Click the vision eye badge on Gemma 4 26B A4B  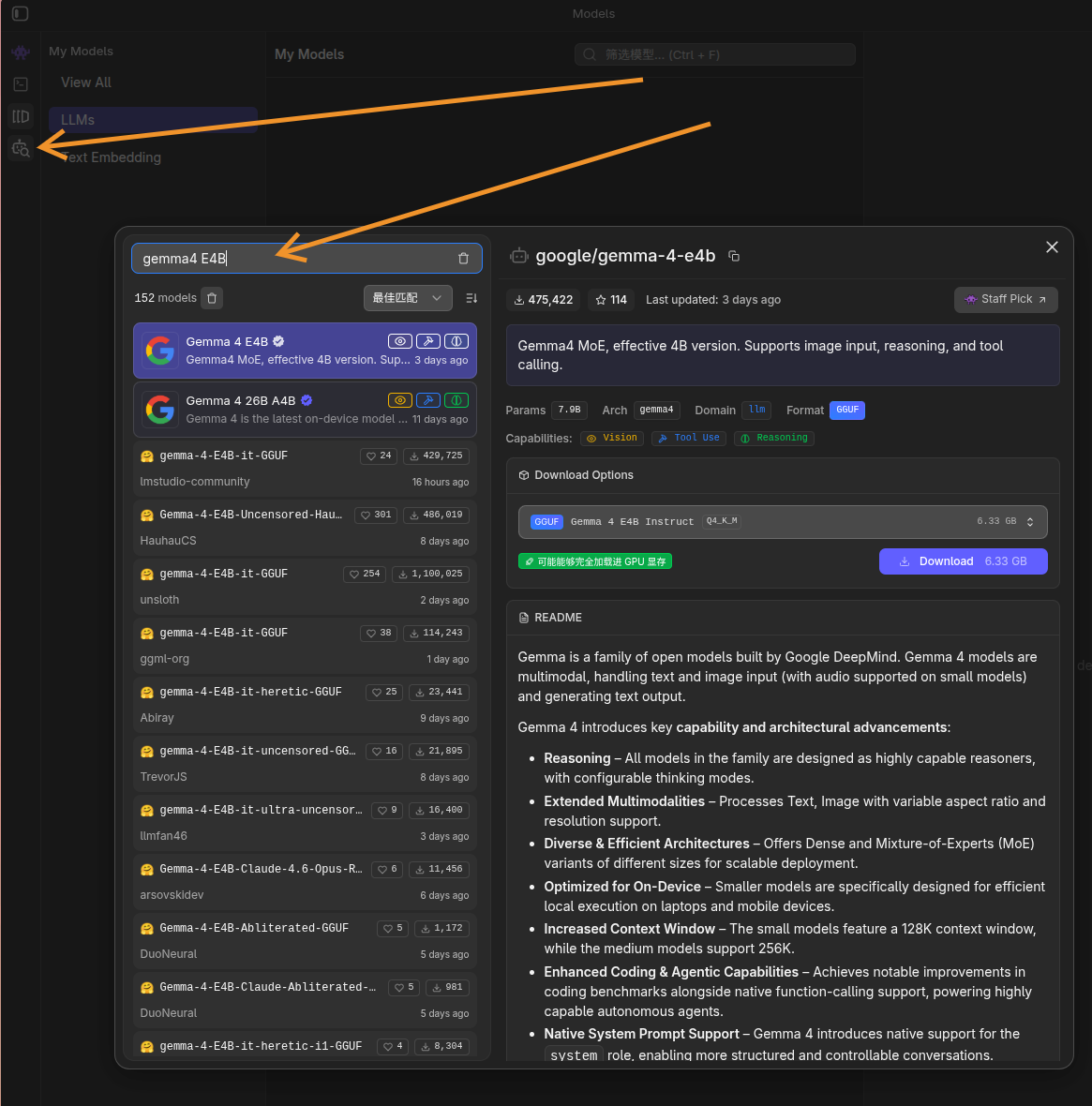click(x=400, y=400)
